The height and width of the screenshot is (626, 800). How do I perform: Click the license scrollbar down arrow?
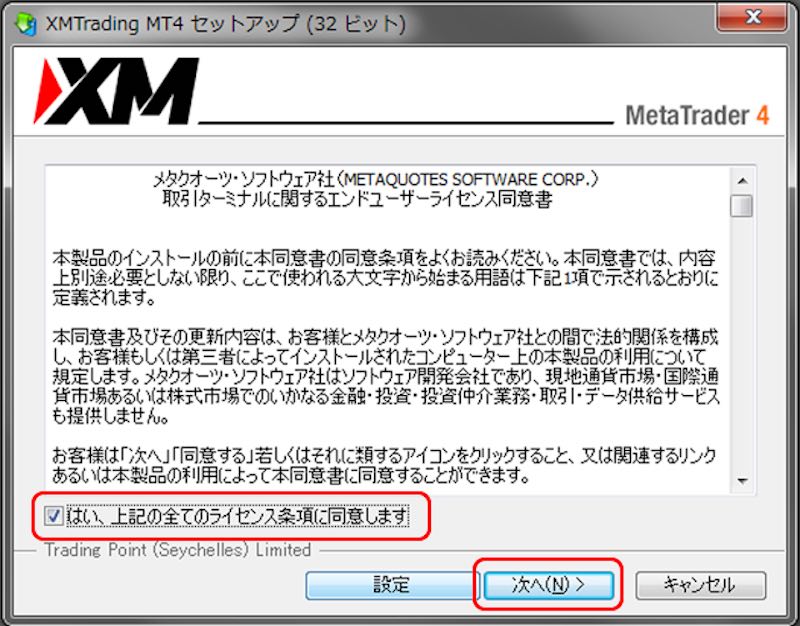(742, 481)
